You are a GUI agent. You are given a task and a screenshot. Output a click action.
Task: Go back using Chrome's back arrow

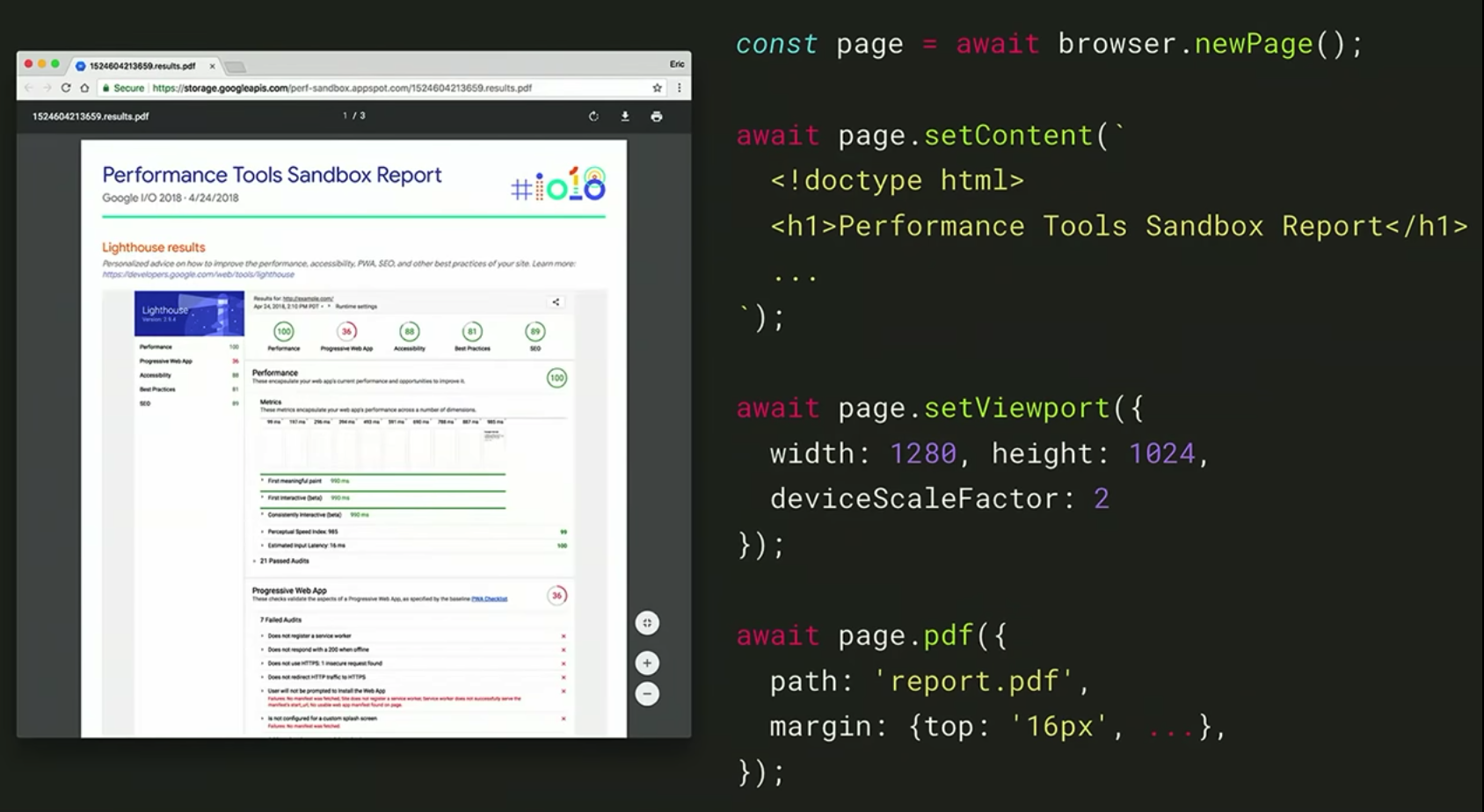(x=29, y=88)
